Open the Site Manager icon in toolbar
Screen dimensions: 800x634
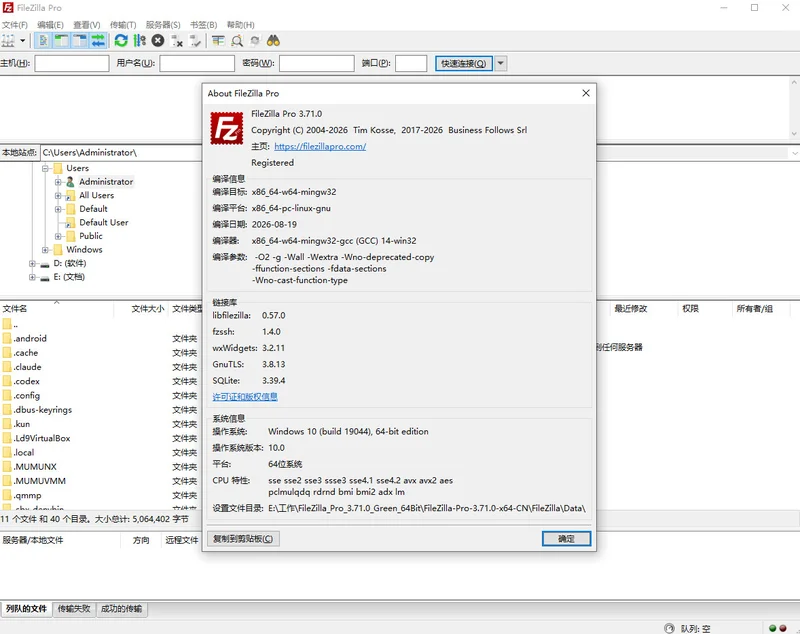click(8, 41)
